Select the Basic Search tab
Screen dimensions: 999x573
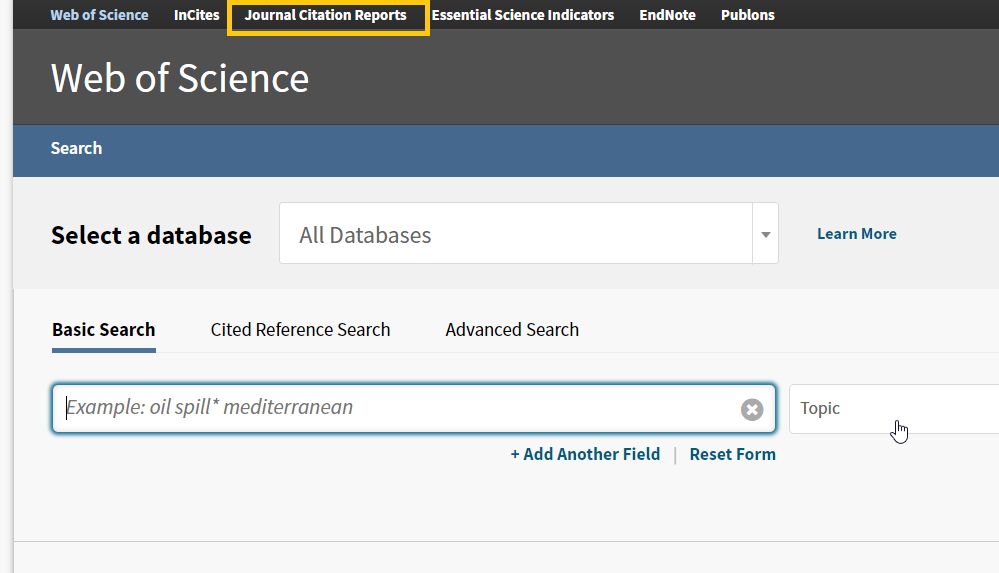(104, 330)
